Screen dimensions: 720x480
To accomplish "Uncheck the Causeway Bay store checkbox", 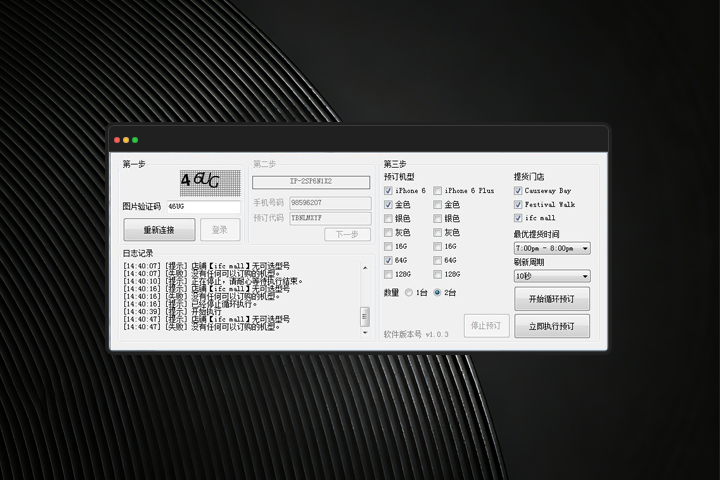I will click(518, 191).
